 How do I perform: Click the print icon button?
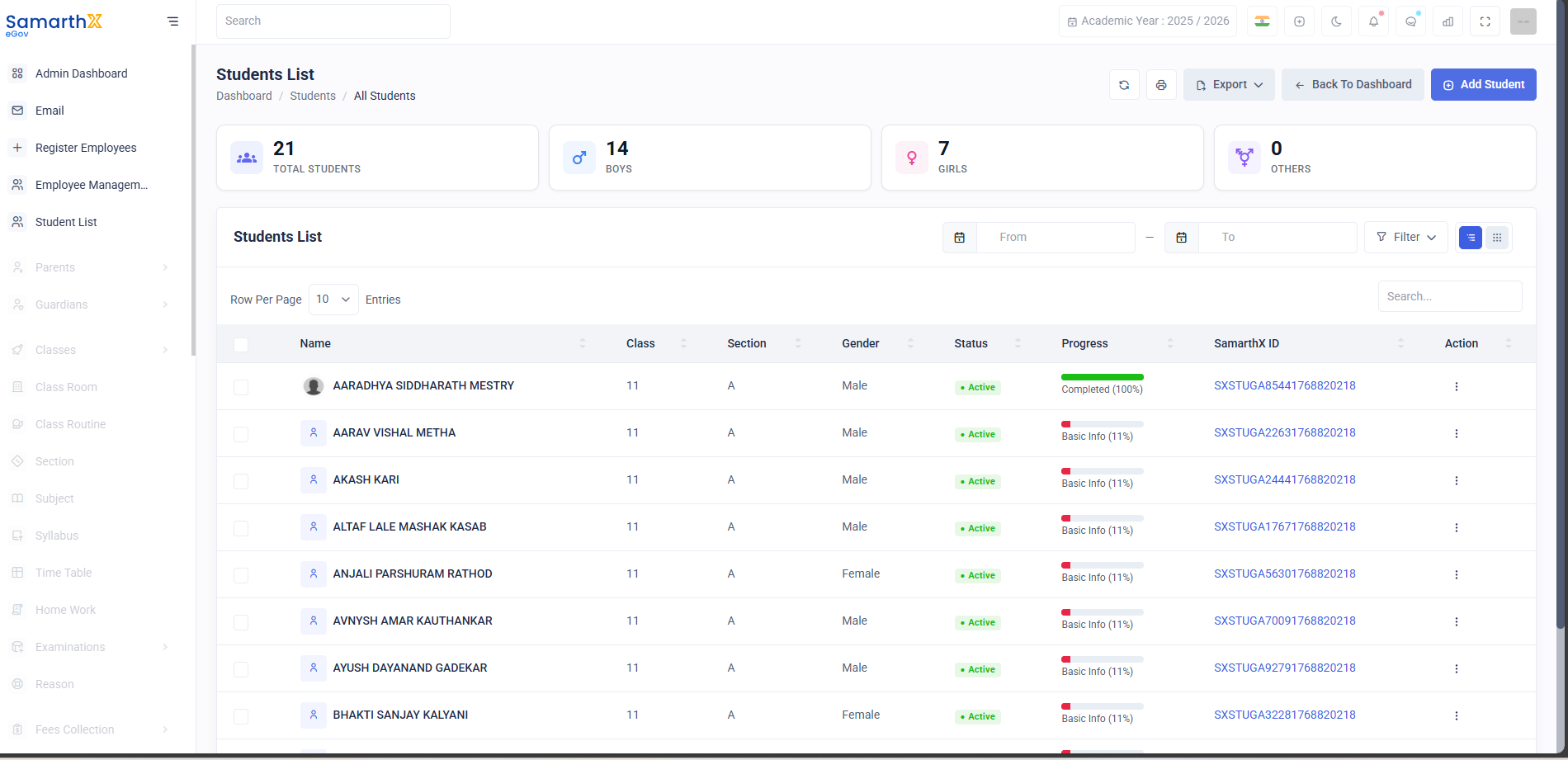(1161, 85)
